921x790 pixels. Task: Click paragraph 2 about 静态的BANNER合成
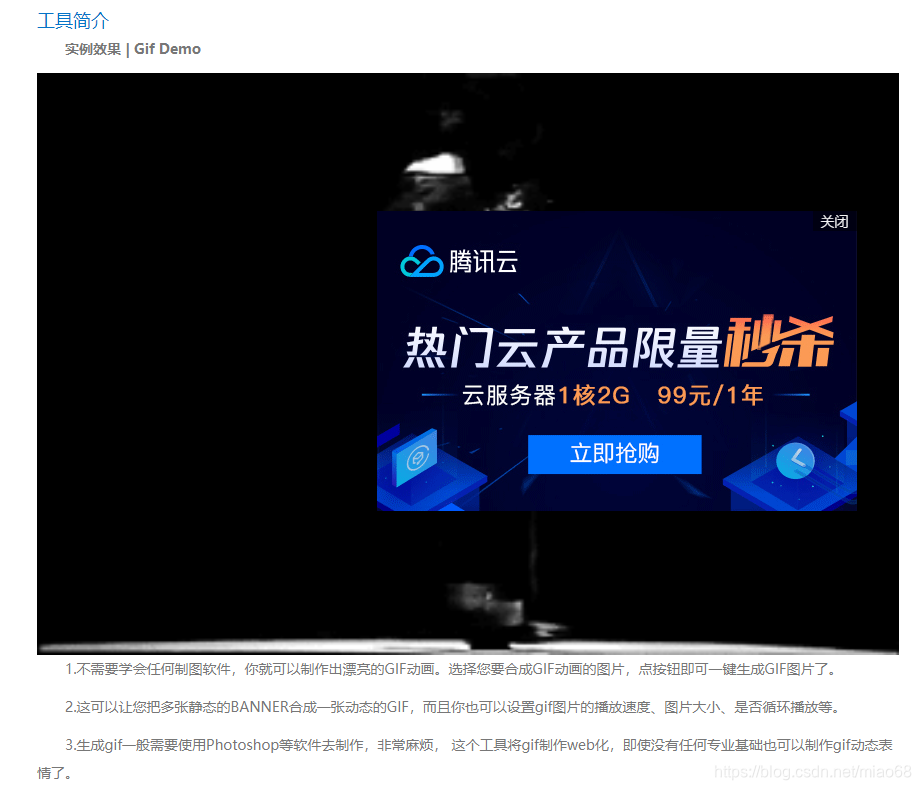pyautogui.click(x=453, y=707)
